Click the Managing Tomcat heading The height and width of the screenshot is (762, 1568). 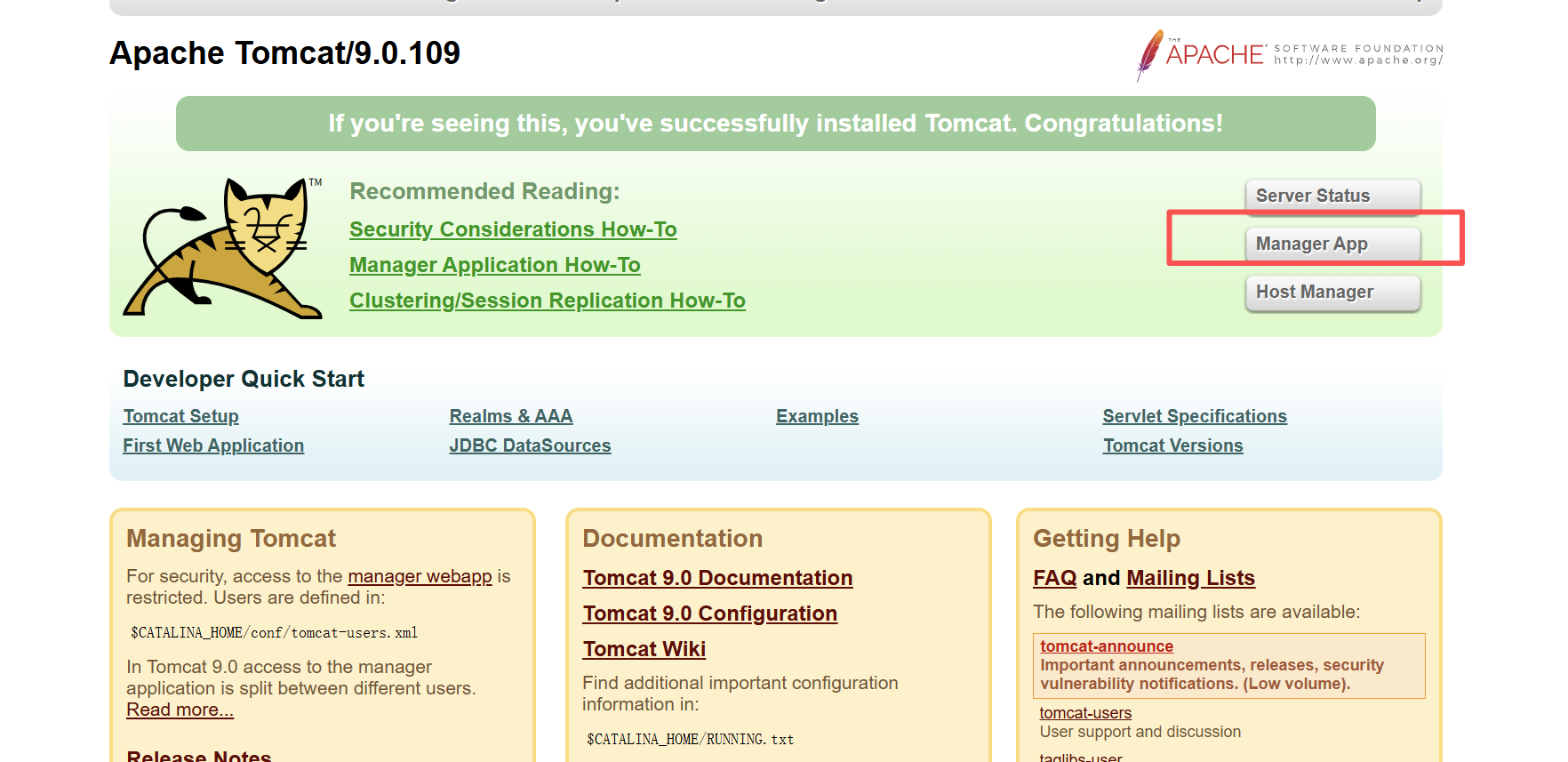click(231, 539)
